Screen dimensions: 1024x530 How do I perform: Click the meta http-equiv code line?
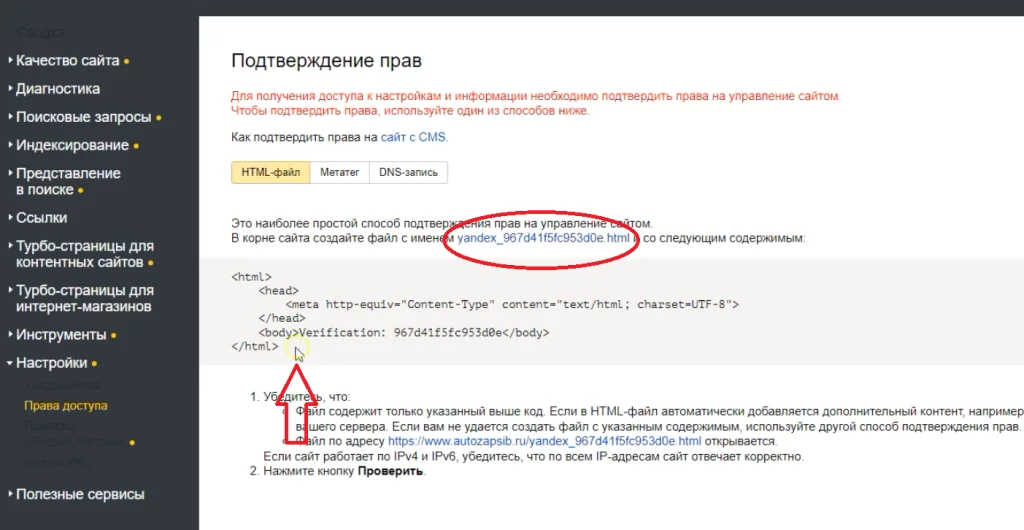point(512,304)
